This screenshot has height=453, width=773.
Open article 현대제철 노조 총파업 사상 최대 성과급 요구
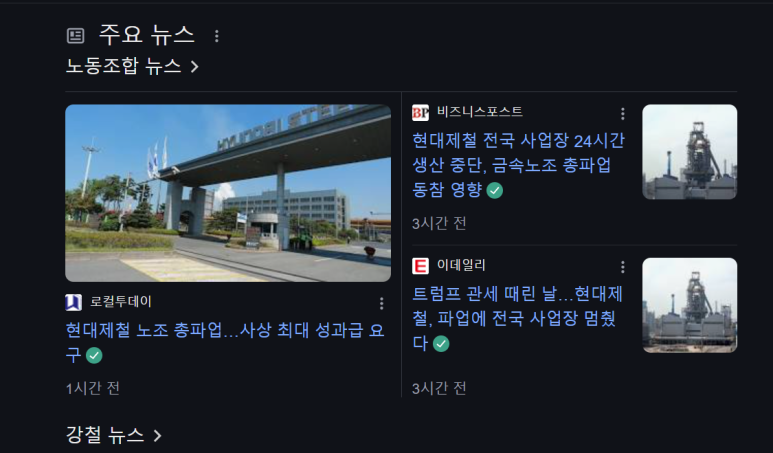(225, 342)
